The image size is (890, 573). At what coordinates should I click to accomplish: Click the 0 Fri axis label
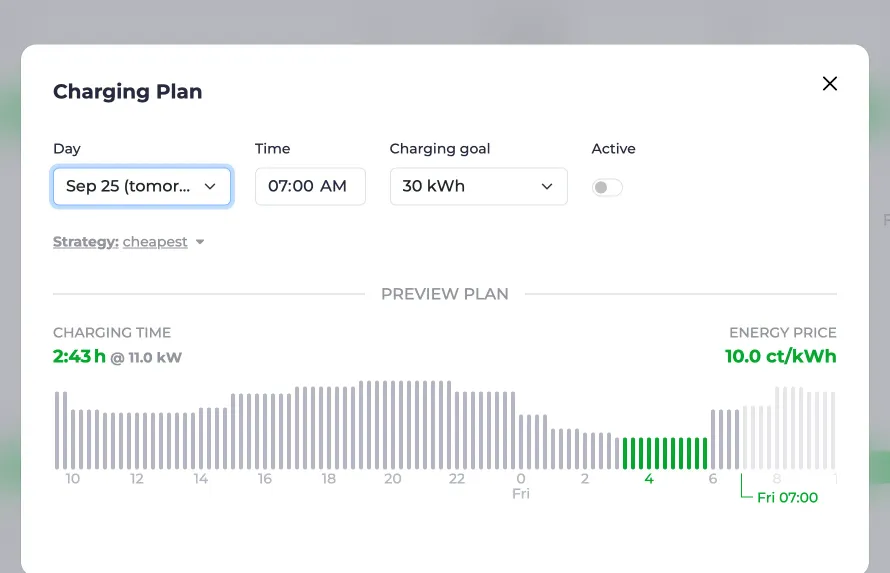520,486
